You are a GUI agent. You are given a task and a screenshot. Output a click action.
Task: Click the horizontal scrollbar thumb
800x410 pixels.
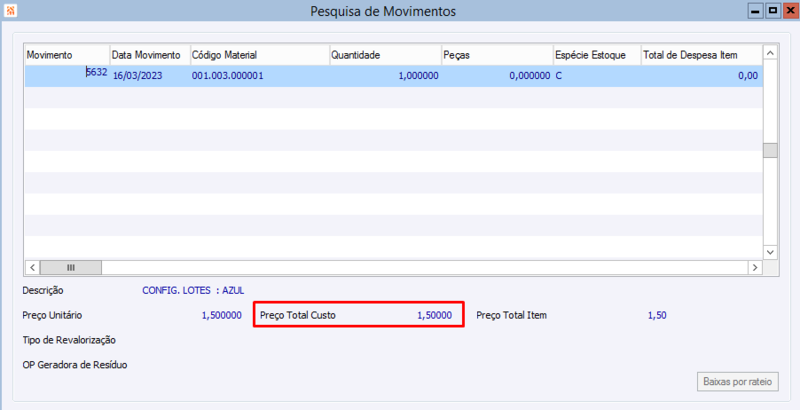point(71,267)
